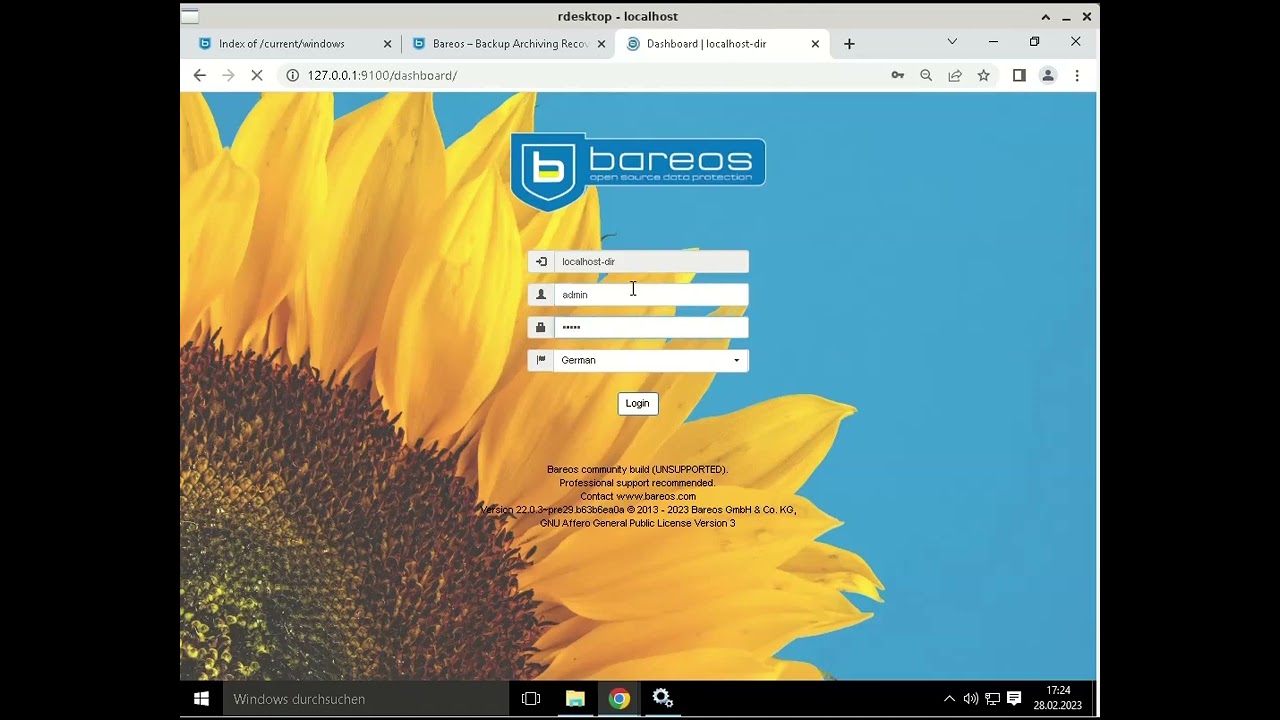Close the Index of /current/windows tab
Image resolution: width=1280 pixels, height=720 pixels.
(x=388, y=44)
